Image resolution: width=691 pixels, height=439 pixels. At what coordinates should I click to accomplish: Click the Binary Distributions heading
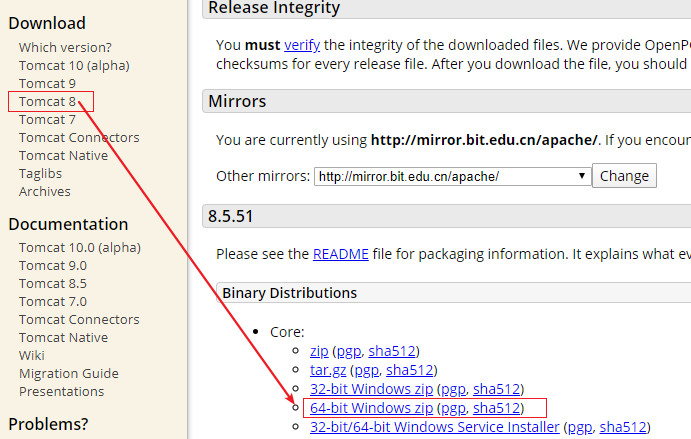[290, 293]
